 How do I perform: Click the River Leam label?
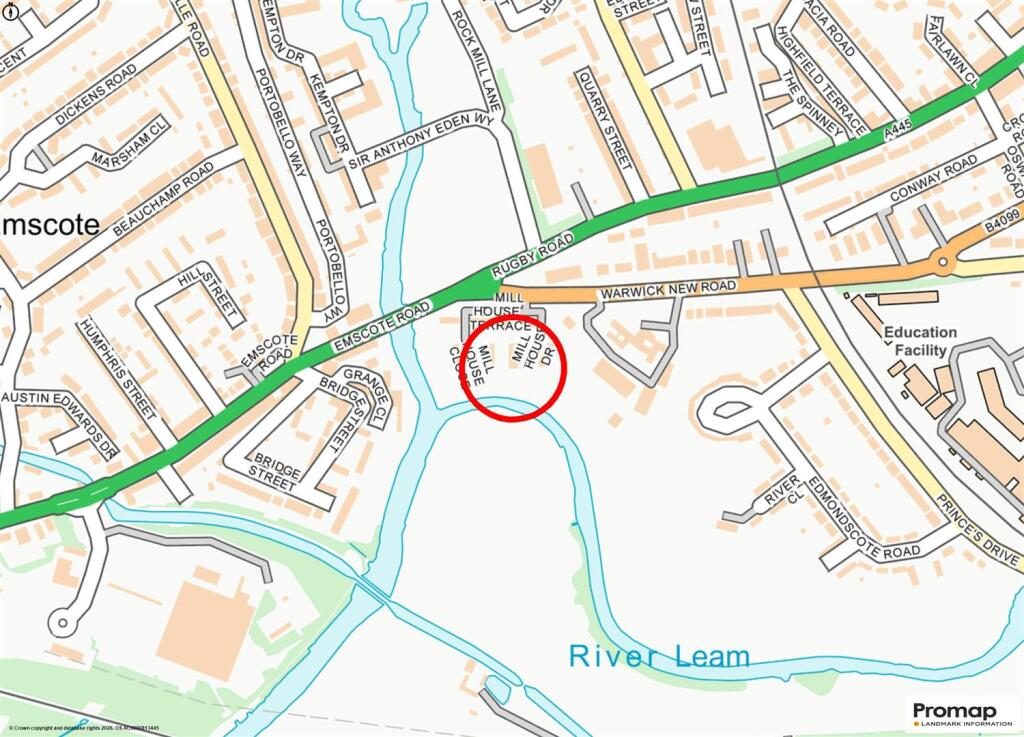[x=659, y=657]
